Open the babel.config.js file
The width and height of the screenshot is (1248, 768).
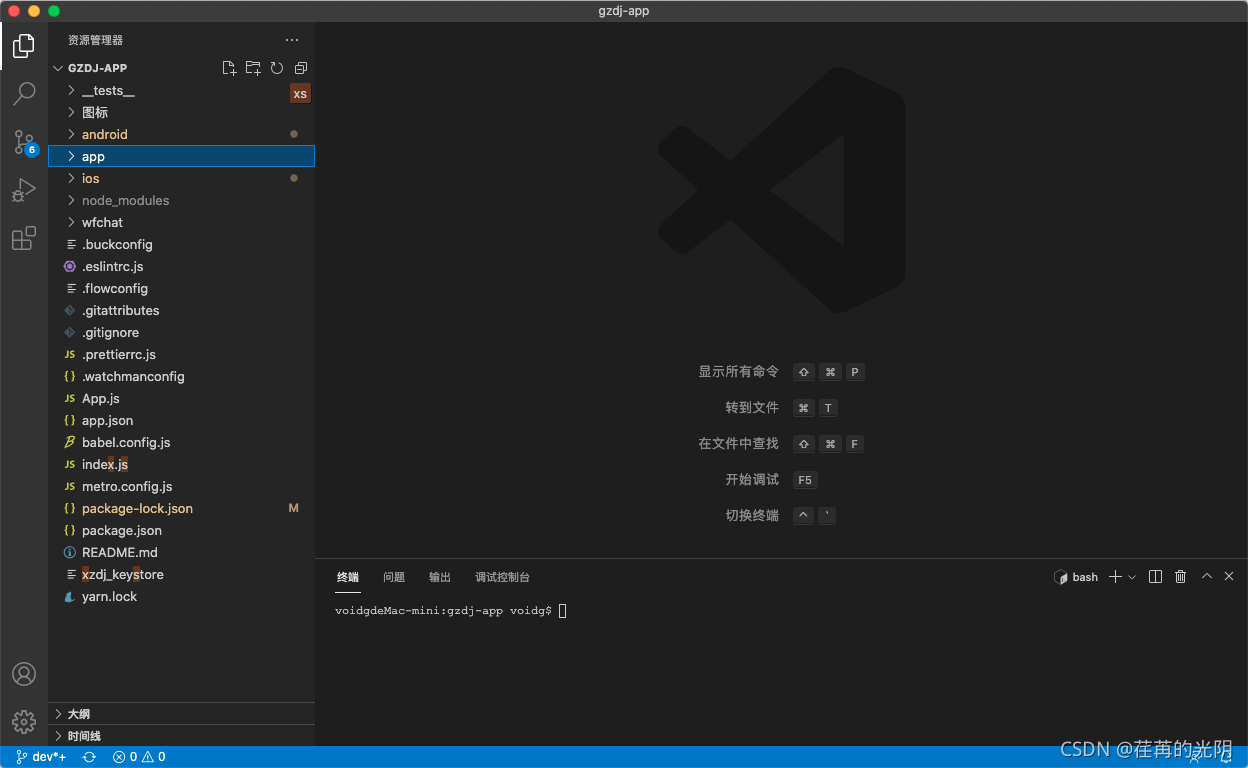tap(182, 442)
